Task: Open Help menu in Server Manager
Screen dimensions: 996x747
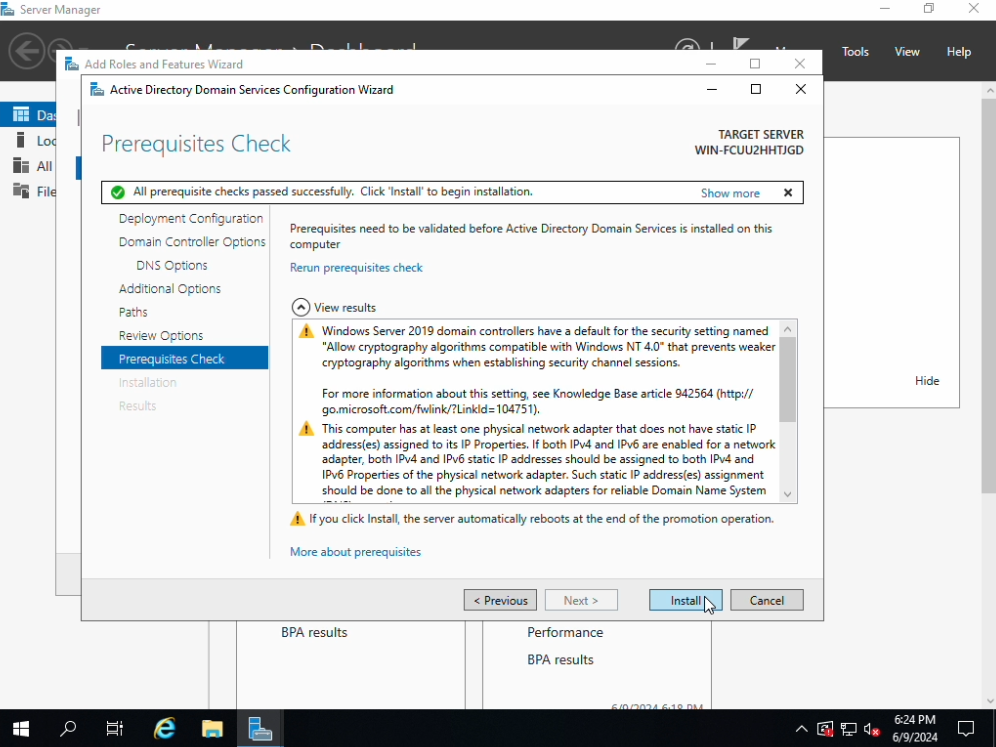Action: [x=959, y=52]
